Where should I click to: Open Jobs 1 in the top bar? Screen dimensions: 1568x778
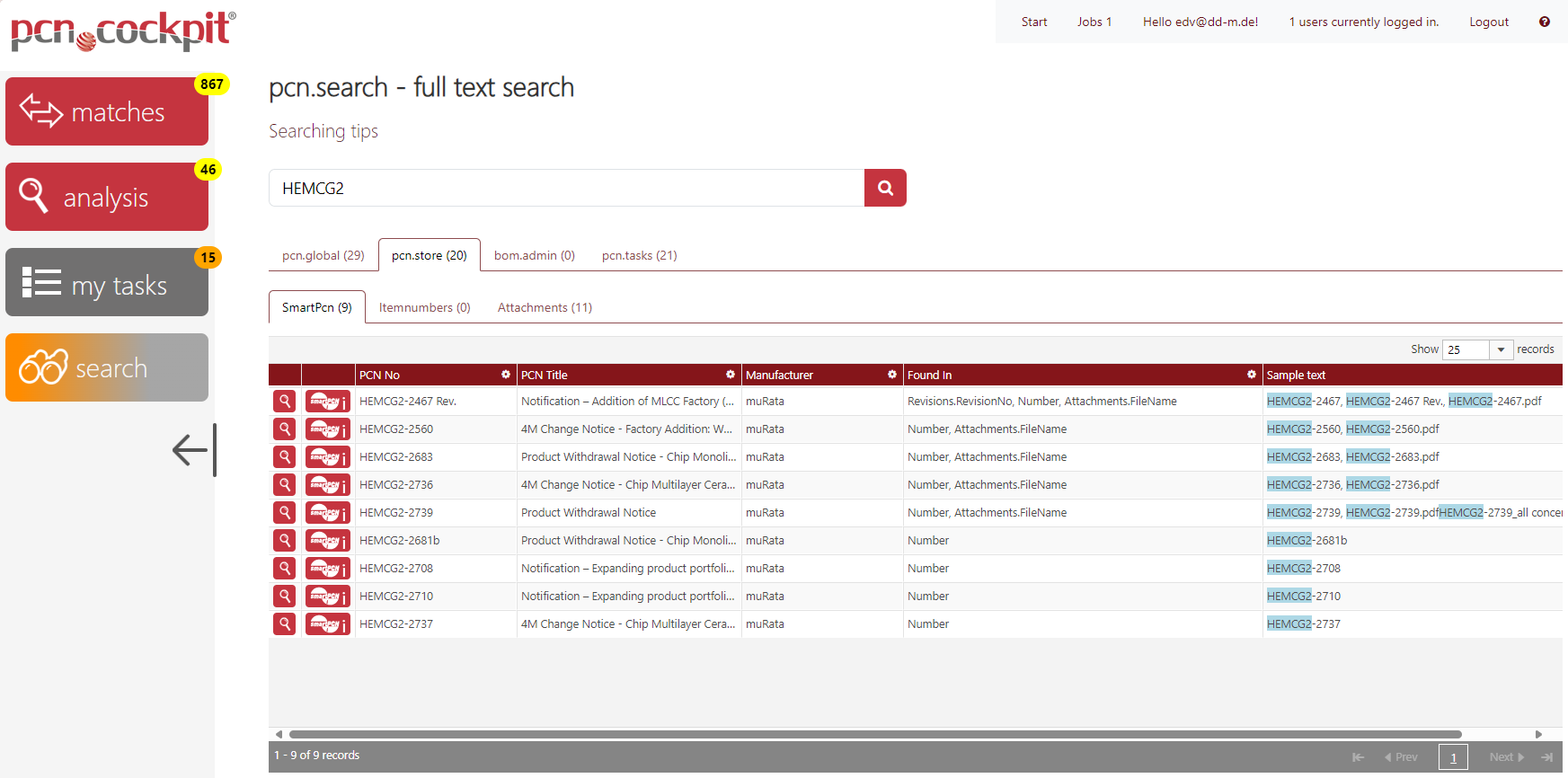click(x=1094, y=22)
